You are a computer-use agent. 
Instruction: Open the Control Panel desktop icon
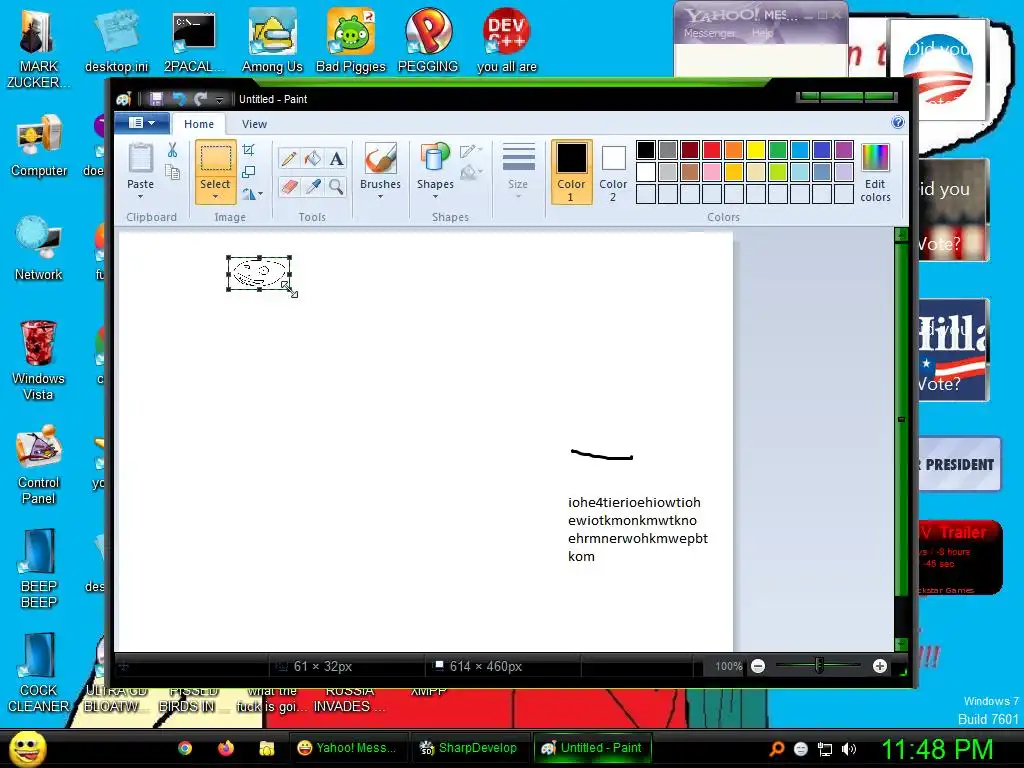(x=39, y=464)
